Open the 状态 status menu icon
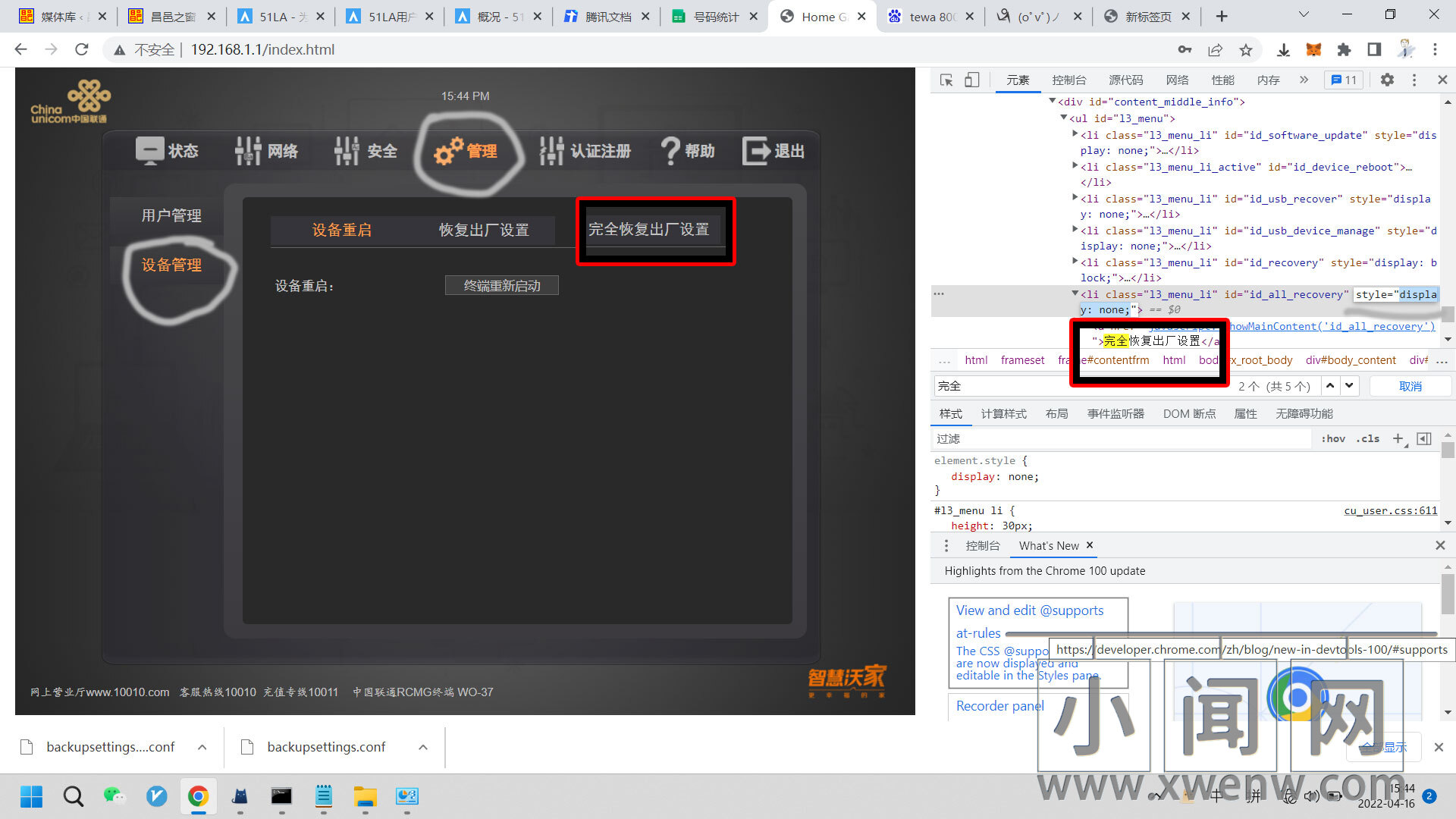 pyautogui.click(x=149, y=150)
